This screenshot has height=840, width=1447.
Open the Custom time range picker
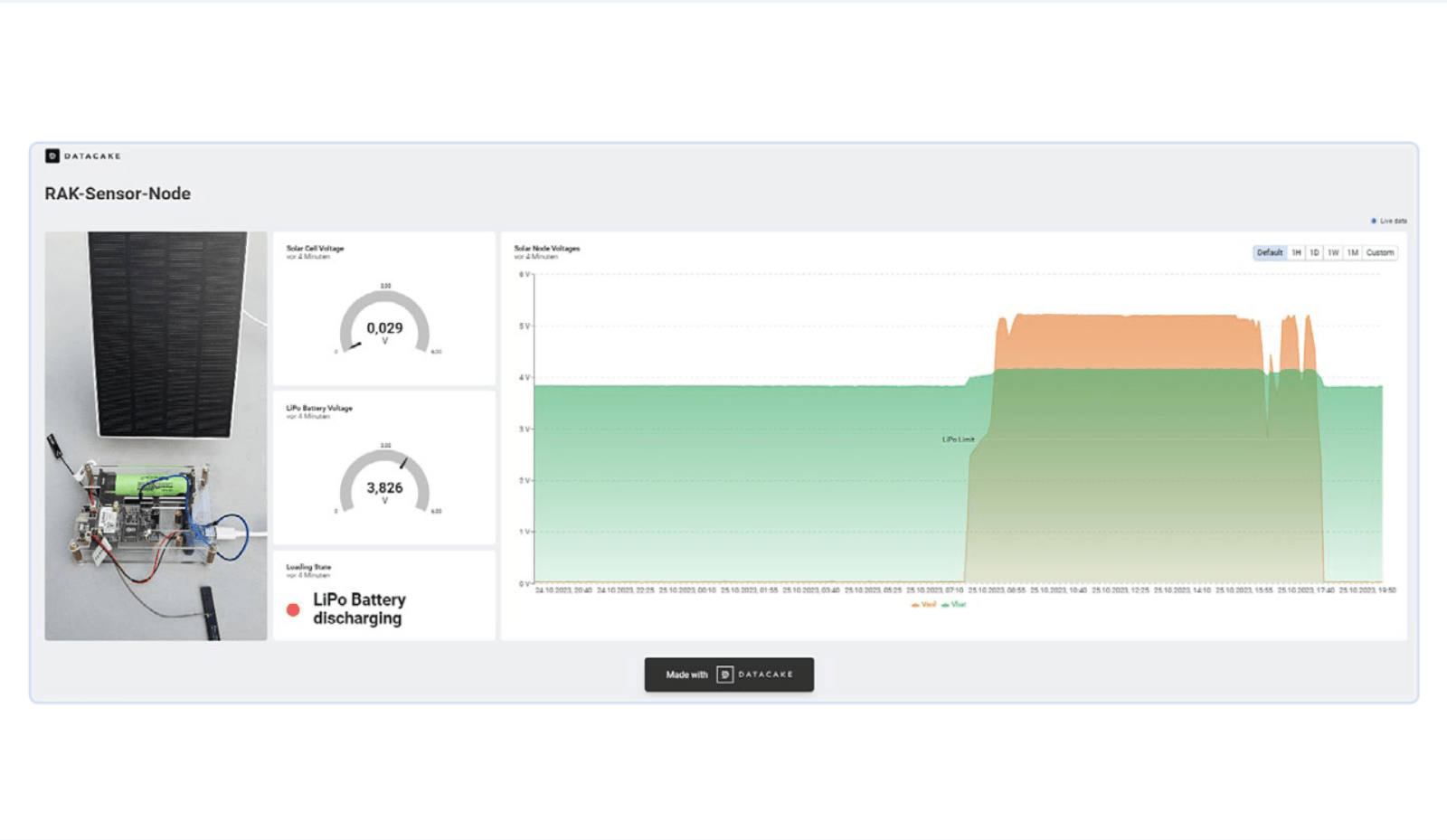pyautogui.click(x=1379, y=252)
